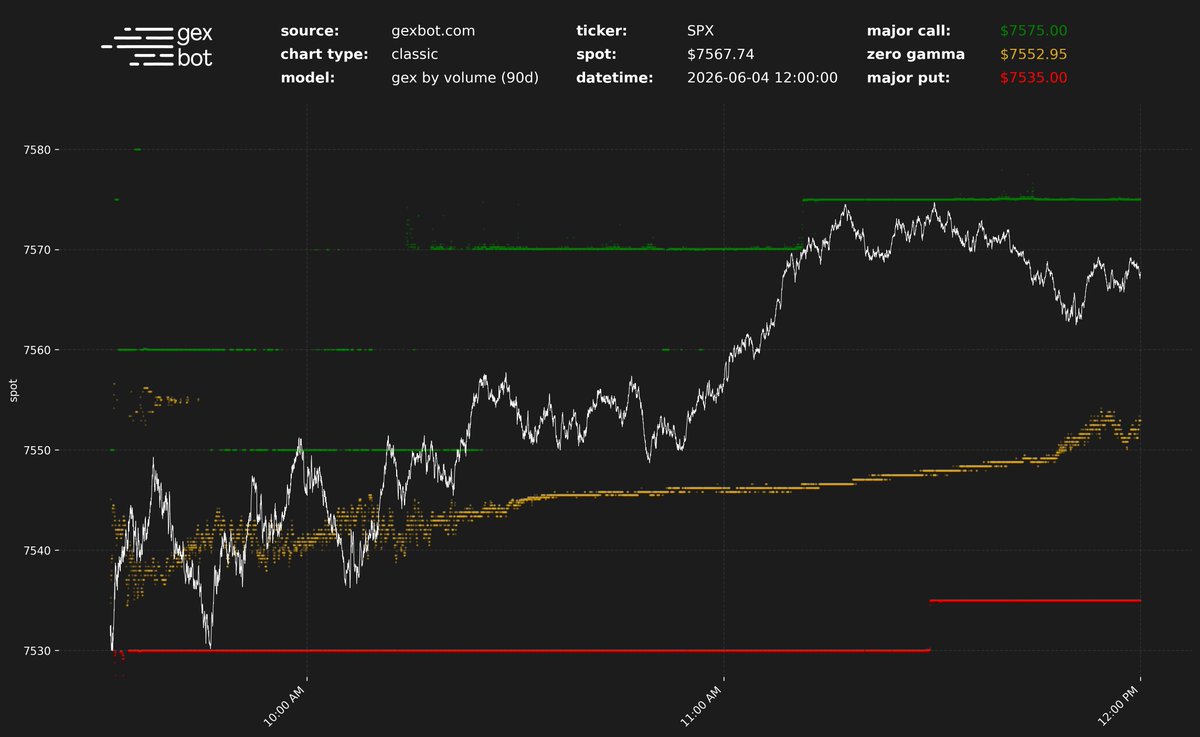
Task: Select the 'classic' chart type value
Action: click(414, 54)
